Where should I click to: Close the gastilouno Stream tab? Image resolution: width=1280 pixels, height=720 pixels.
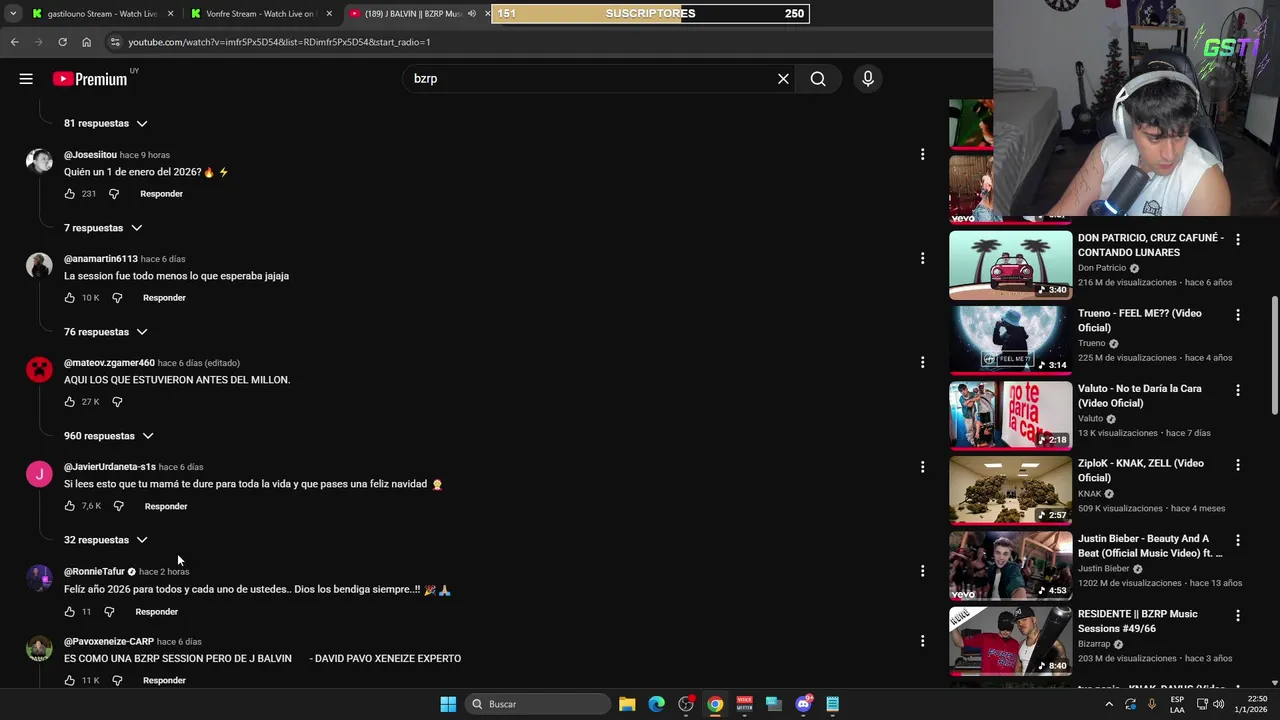pyautogui.click(x=171, y=14)
